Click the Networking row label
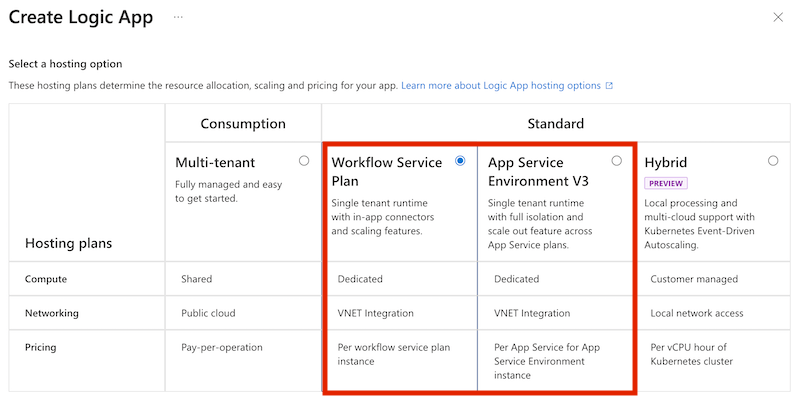The height and width of the screenshot is (412, 800). click(51, 313)
